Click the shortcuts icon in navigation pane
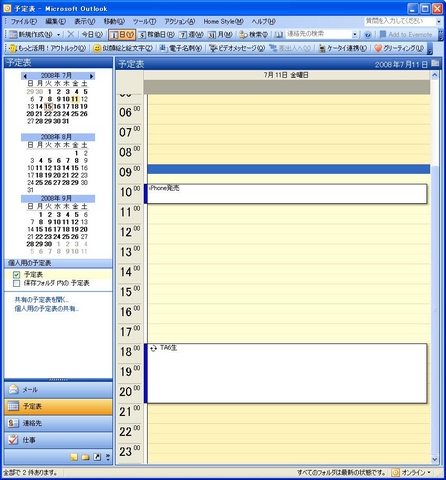This screenshot has width=446, height=480. pos(97,457)
